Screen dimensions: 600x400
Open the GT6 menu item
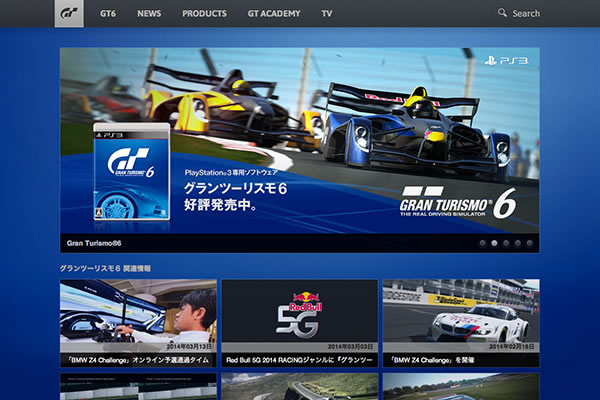coord(108,13)
